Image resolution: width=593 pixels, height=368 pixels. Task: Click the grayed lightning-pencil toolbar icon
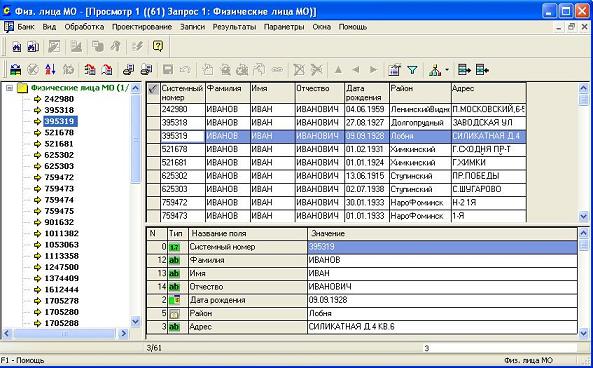(137, 47)
